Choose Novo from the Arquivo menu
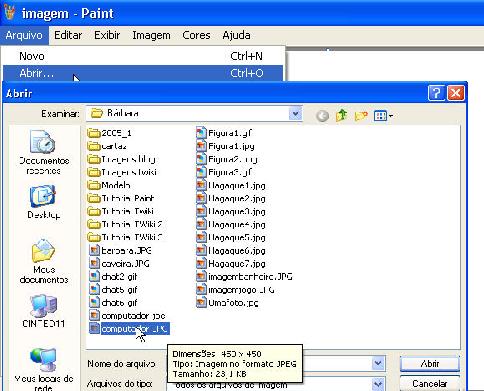The width and height of the screenshot is (484, 391). click(x=143, y=56)
